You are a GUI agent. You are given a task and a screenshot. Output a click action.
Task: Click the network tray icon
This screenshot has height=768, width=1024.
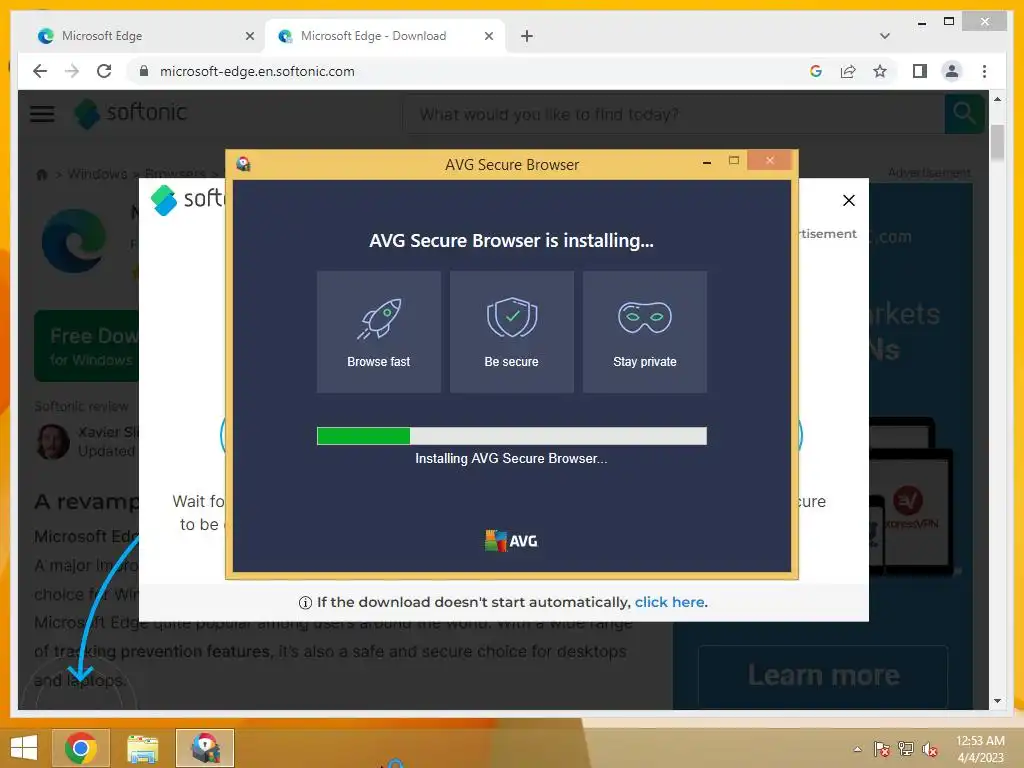tap(906, 749)
